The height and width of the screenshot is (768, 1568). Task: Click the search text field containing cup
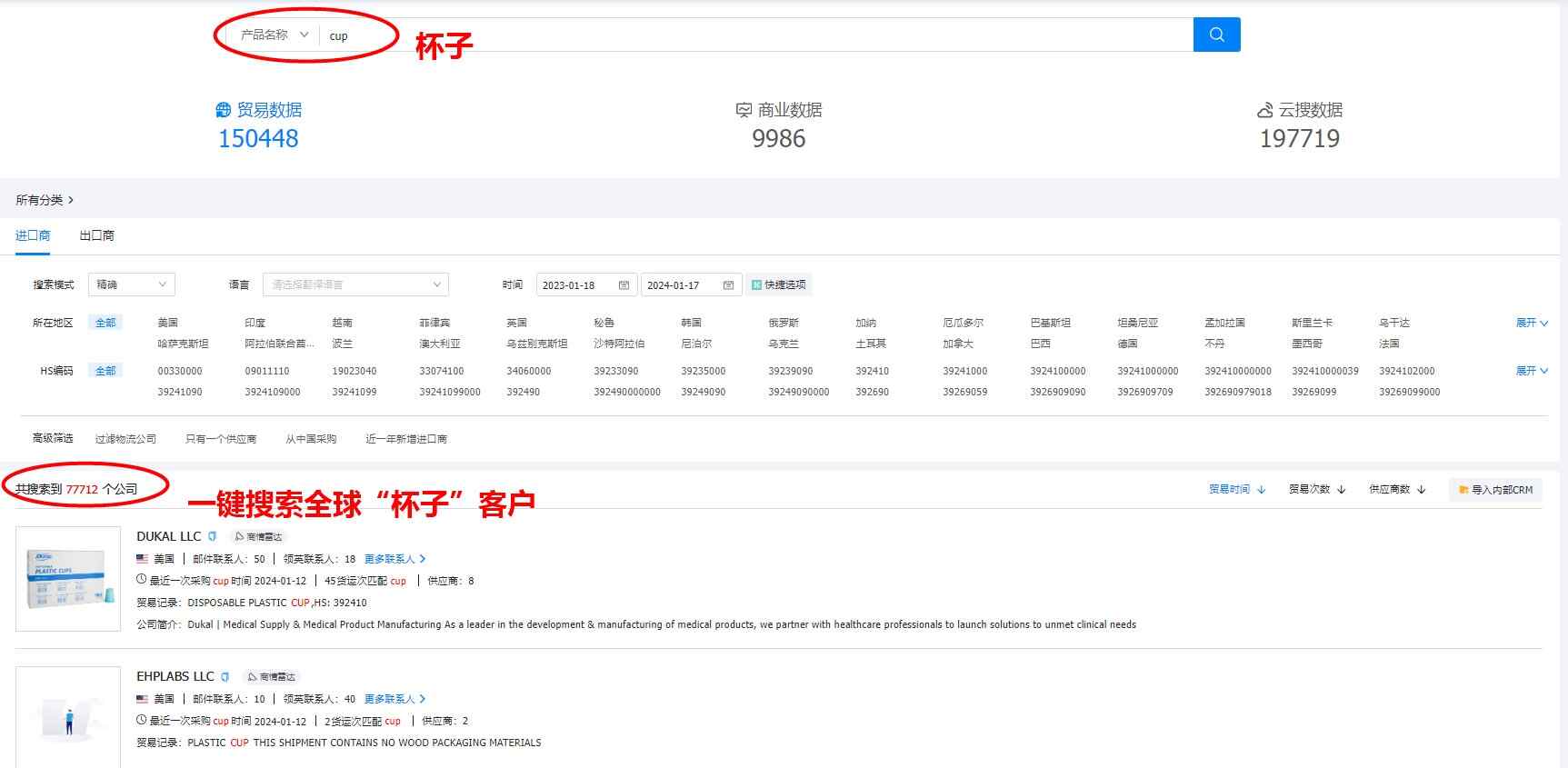click(x=754, y=35)
